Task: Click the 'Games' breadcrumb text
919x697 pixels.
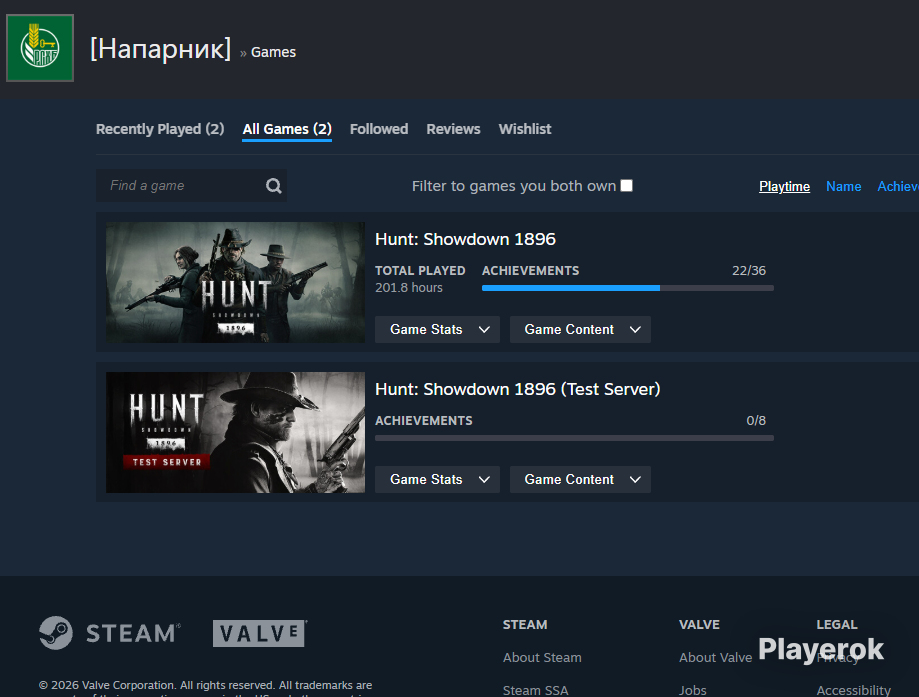Action: [x=273, y=52]
